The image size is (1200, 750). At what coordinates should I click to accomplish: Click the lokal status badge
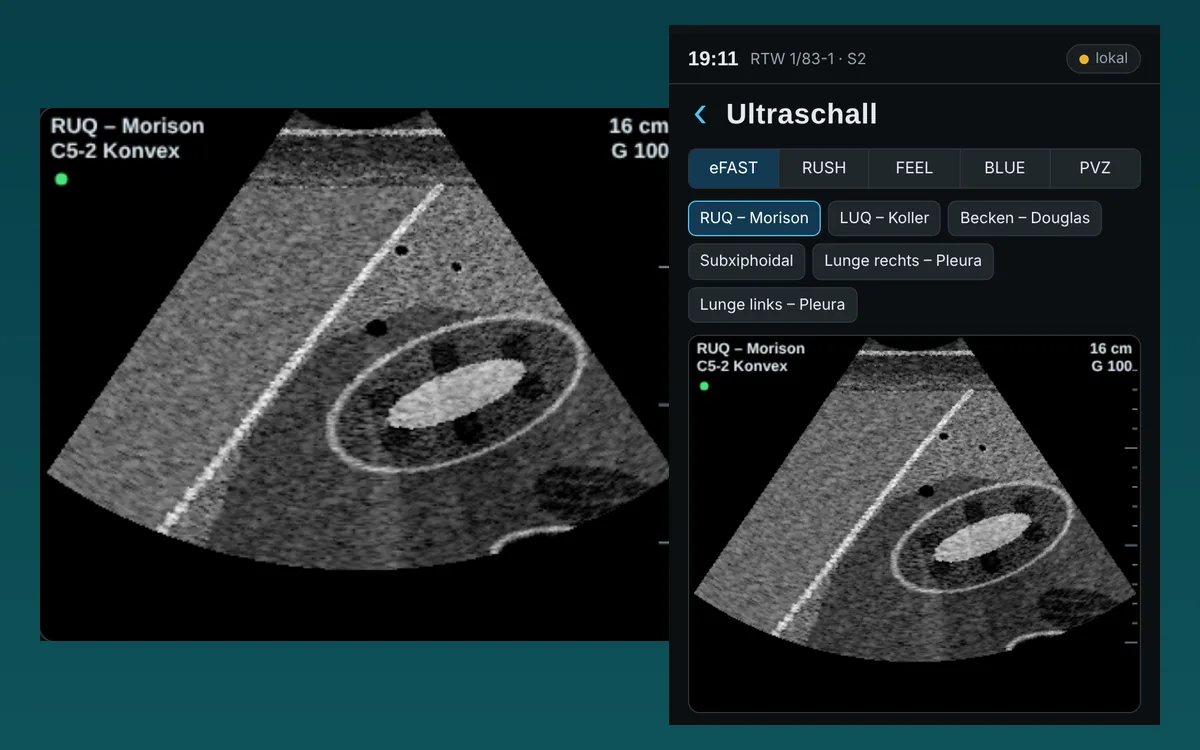click(x=1103, y=59)
